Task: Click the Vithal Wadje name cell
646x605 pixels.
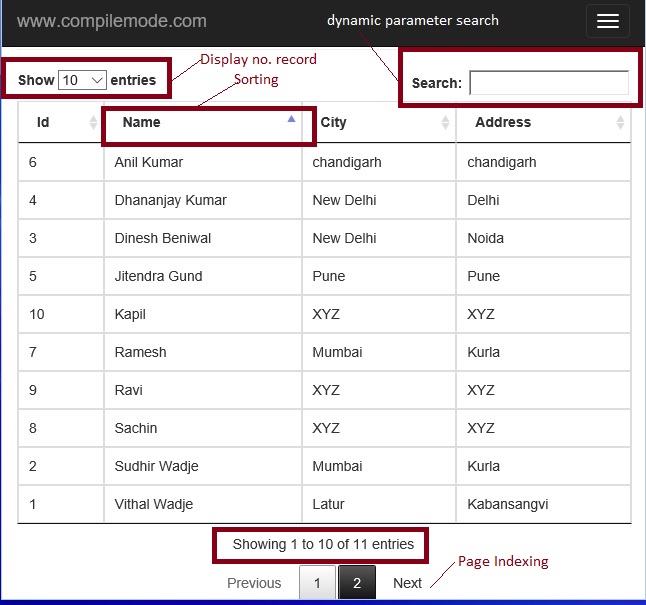Action: click(154, 504)
